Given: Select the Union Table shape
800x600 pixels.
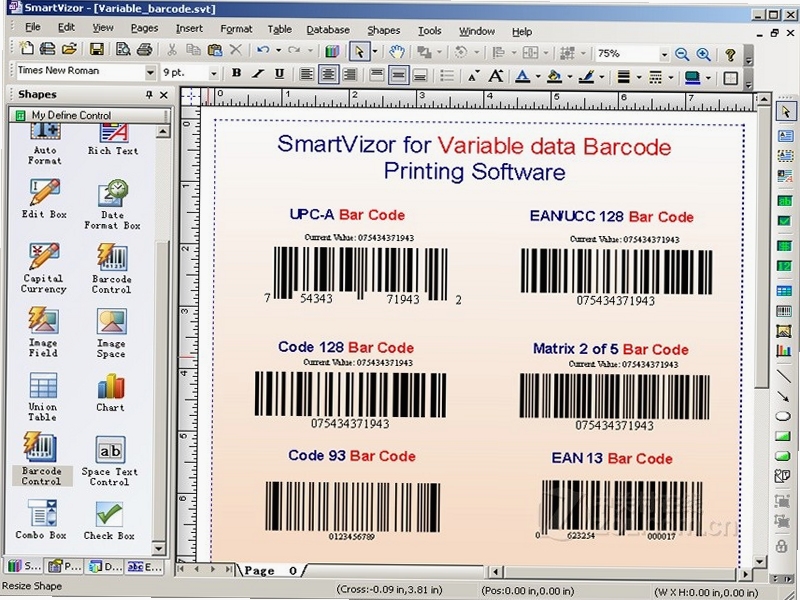Looking at the screenshot, I should [43, 396].
